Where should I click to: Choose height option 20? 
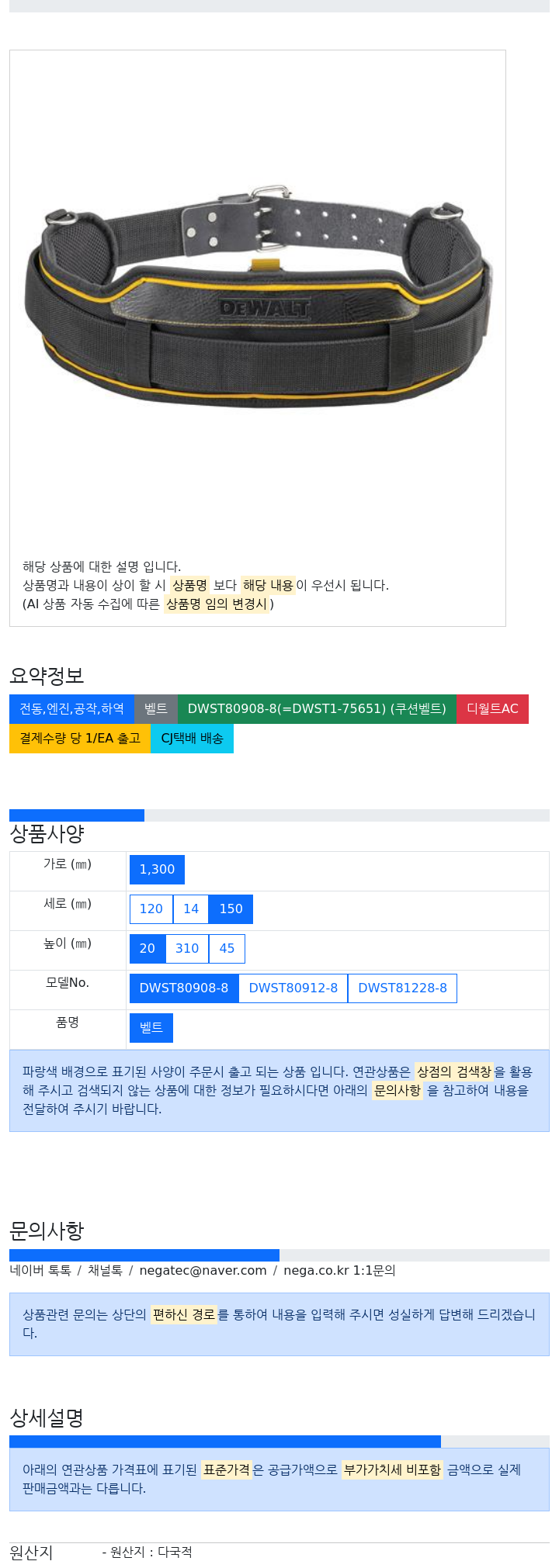coord(148,949)
